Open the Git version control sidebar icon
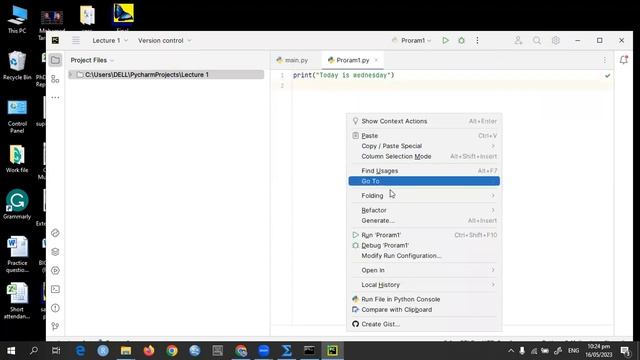This screenshot has width=640, height=360. coord(56,326)
